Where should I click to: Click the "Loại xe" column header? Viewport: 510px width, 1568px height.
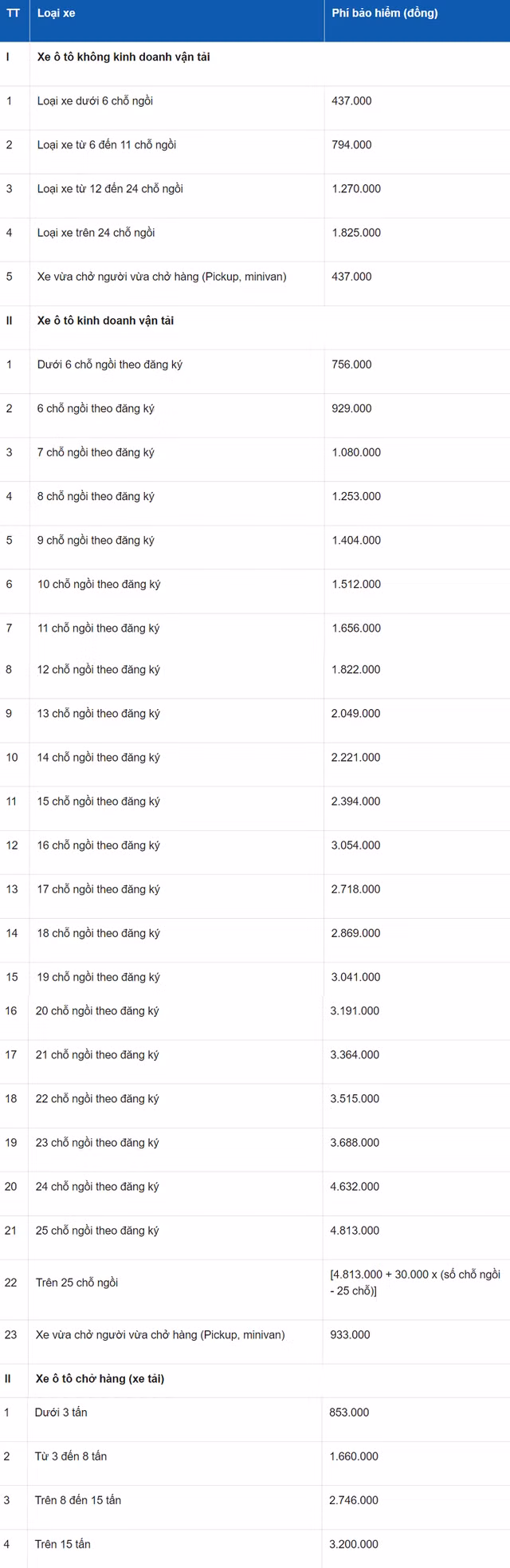point(56,14)
